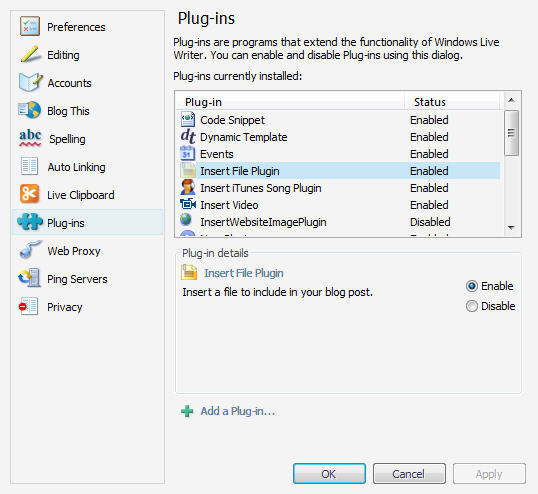Open the Insert File Plugin details link
This screenshot has height=494, width=538.
tap(244, 273)
